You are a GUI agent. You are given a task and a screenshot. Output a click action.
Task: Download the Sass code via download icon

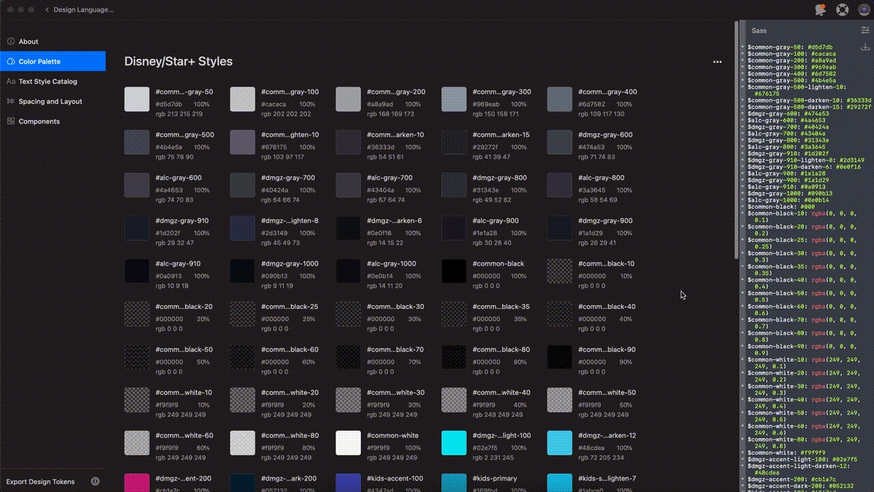point(865,47)
